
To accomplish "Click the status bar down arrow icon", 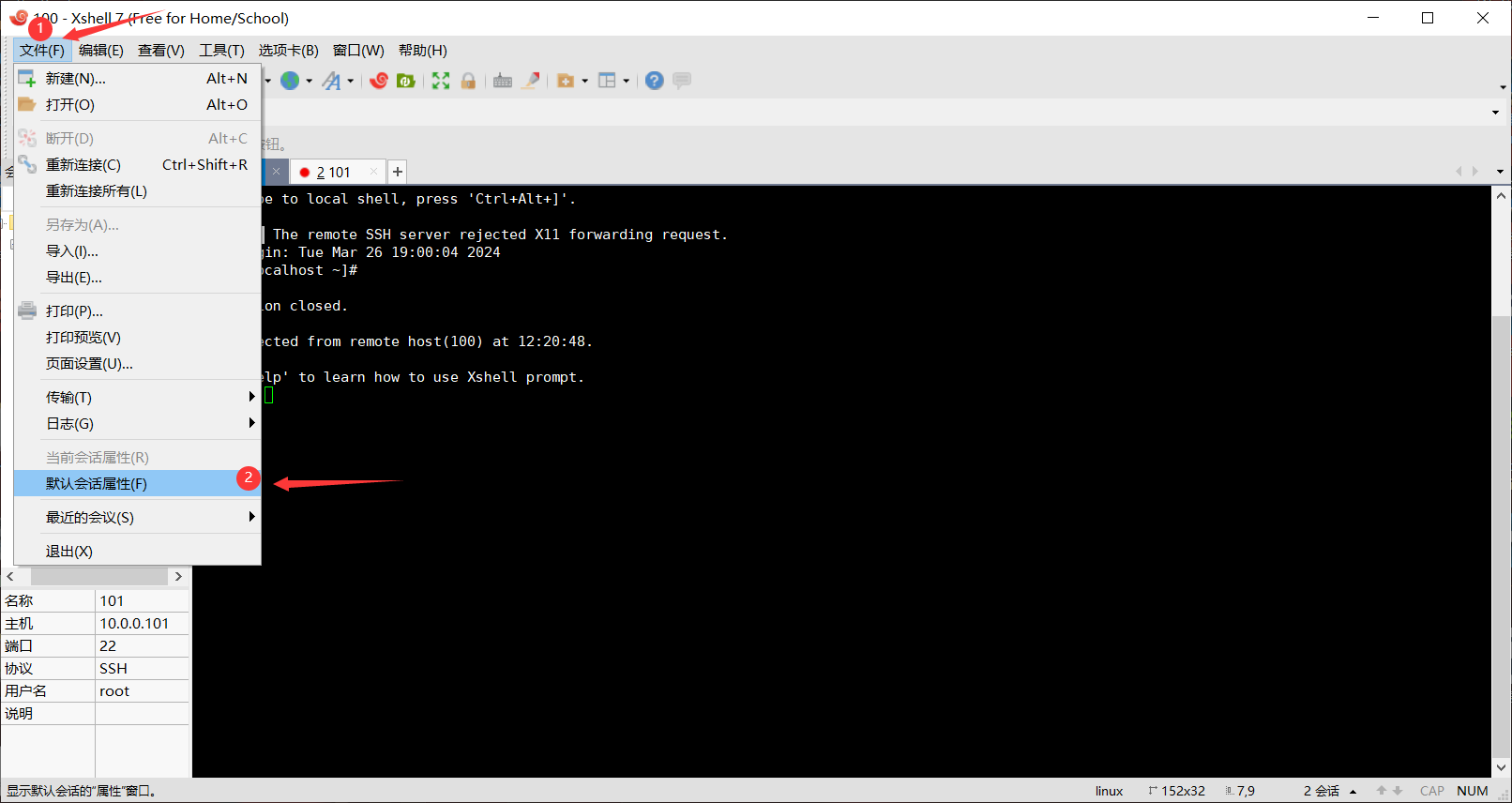I will [1398, 791].
